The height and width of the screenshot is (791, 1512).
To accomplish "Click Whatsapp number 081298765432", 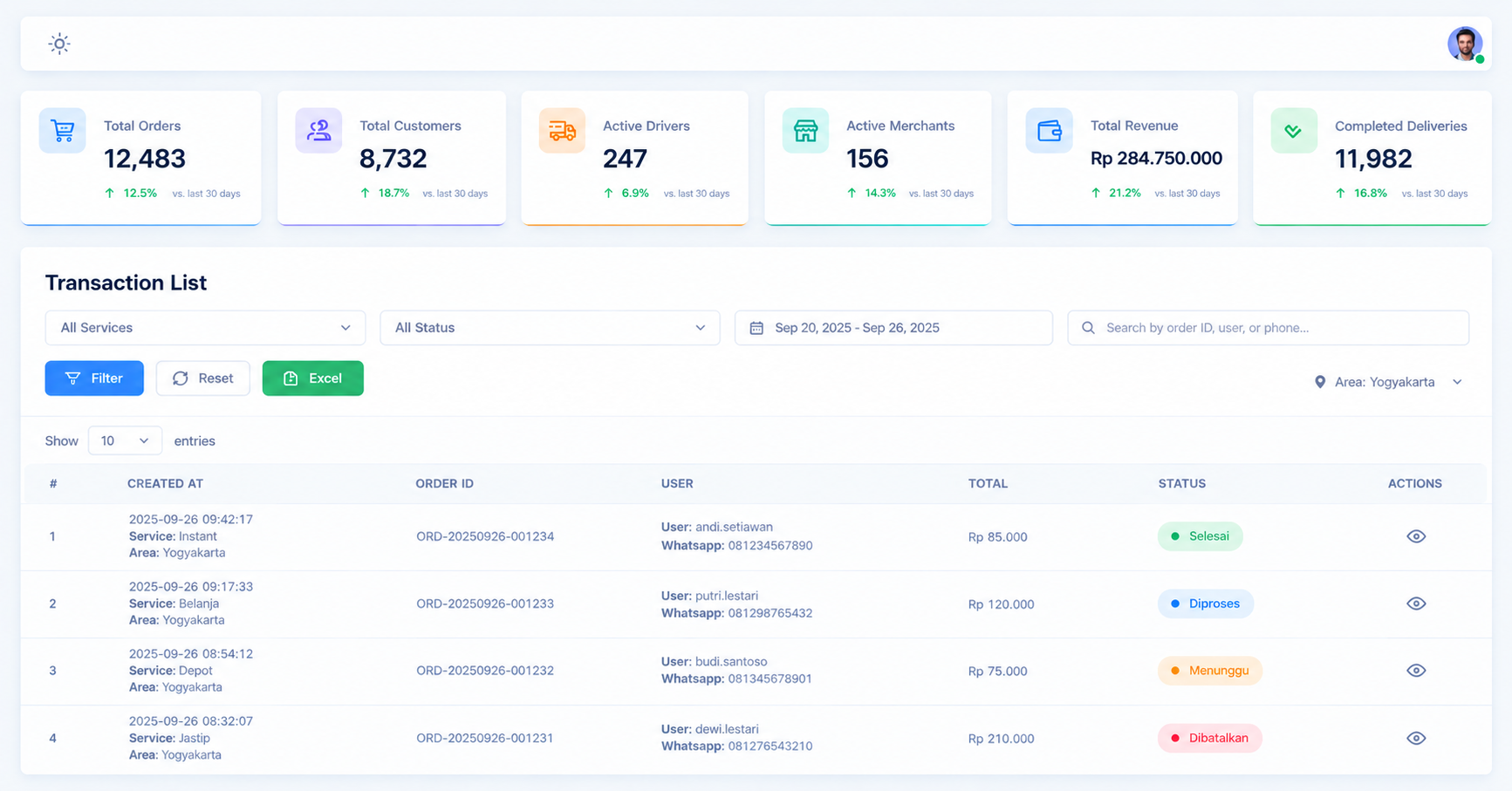I will tap(770, 613).
